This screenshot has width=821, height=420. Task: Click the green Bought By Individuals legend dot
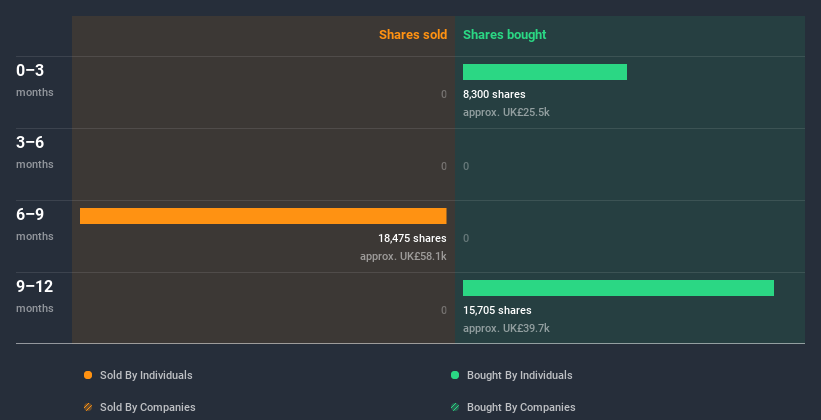(455, 375)
